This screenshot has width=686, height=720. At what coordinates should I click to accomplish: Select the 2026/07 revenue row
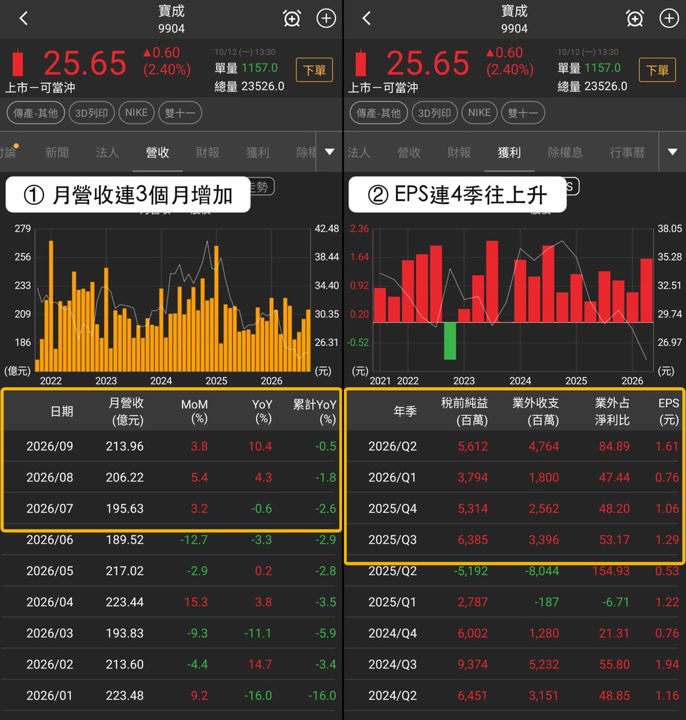171,508
